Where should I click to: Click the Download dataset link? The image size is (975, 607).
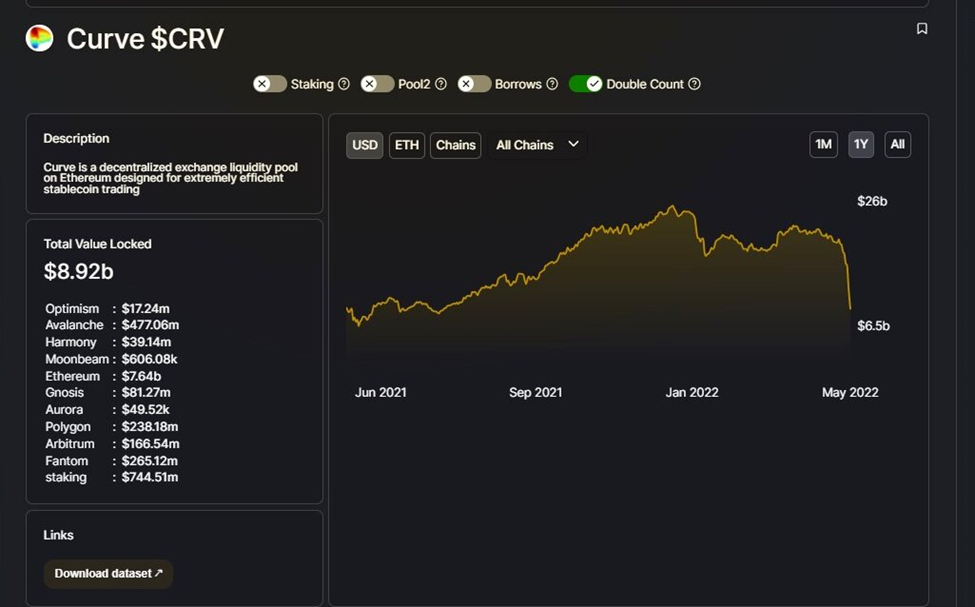108,573
